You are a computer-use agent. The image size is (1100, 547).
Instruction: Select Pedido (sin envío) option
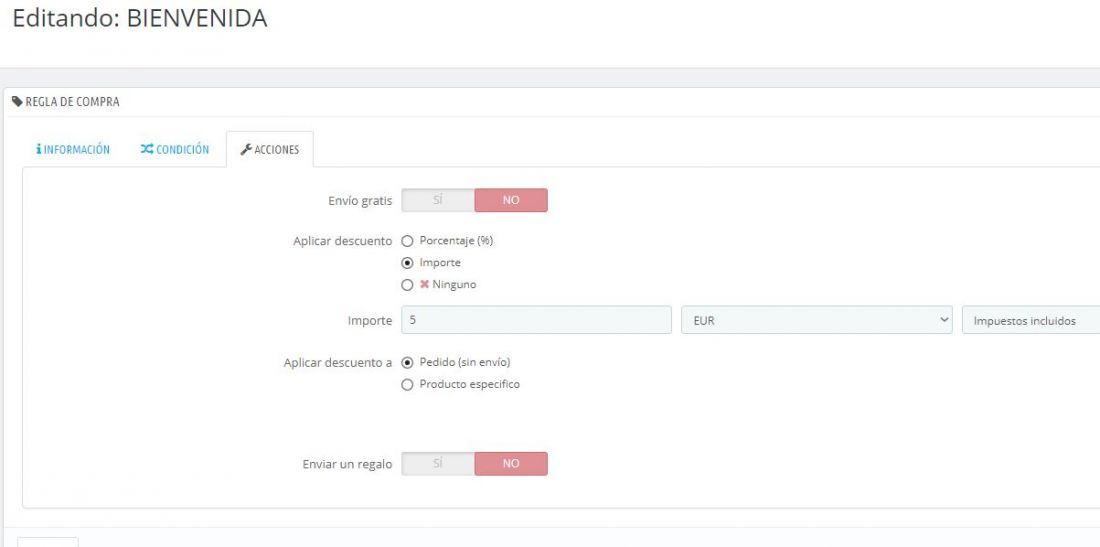tap(407, 363)
